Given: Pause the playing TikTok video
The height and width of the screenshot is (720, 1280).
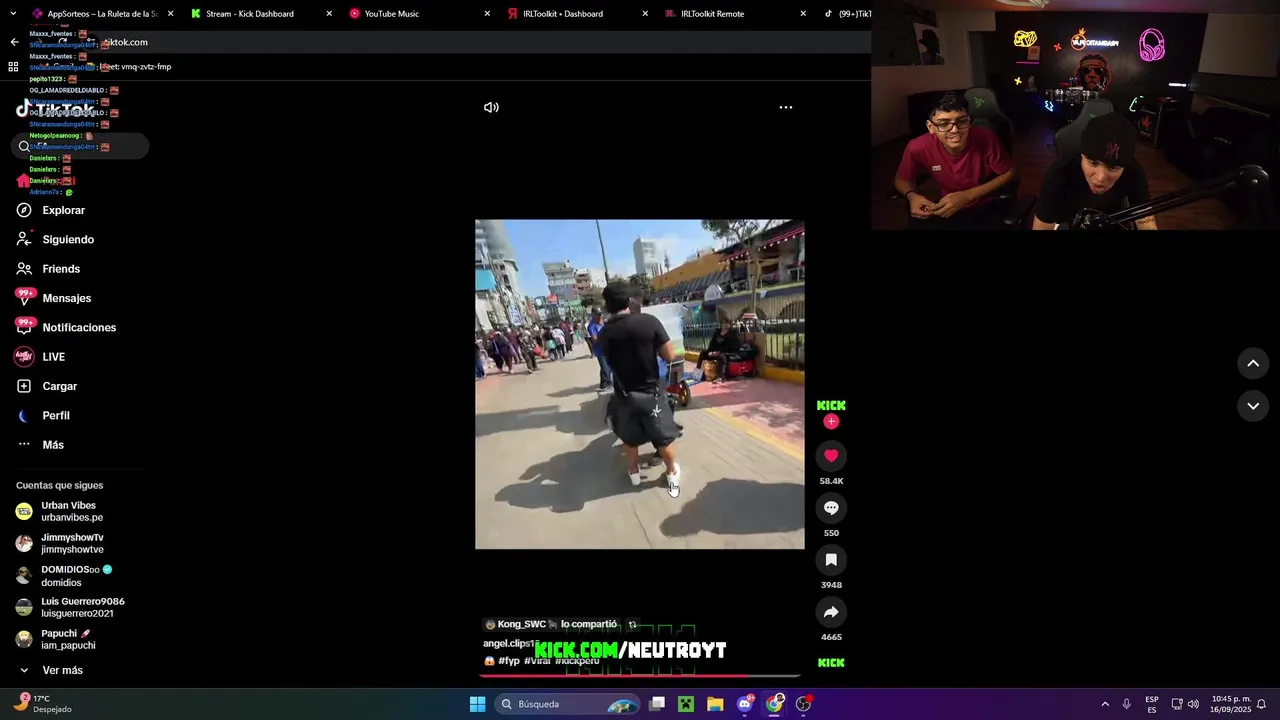Looking at the screenshot, I should tap(640, 384).
